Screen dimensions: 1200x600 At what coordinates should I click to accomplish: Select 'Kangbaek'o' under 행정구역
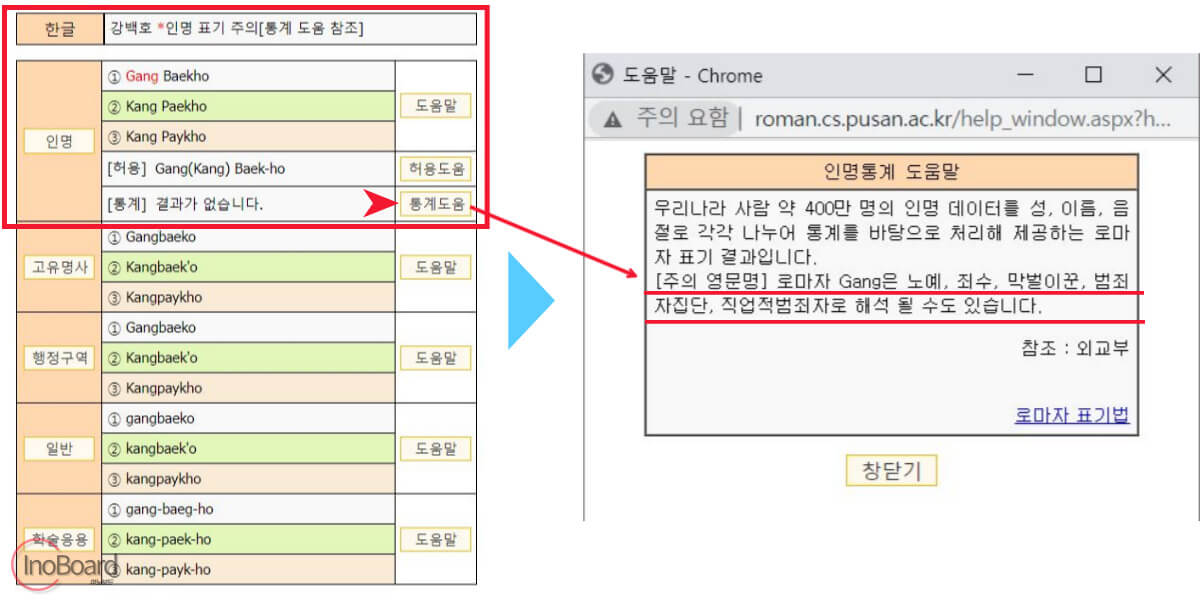[x=249, y=358]
